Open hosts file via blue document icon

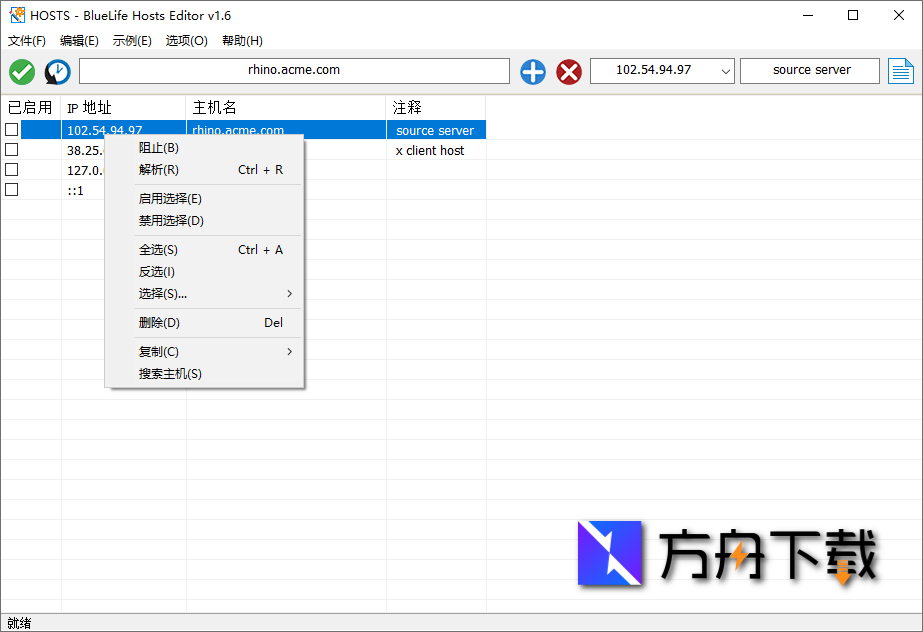pyautogui.click(x=901, y=70)
